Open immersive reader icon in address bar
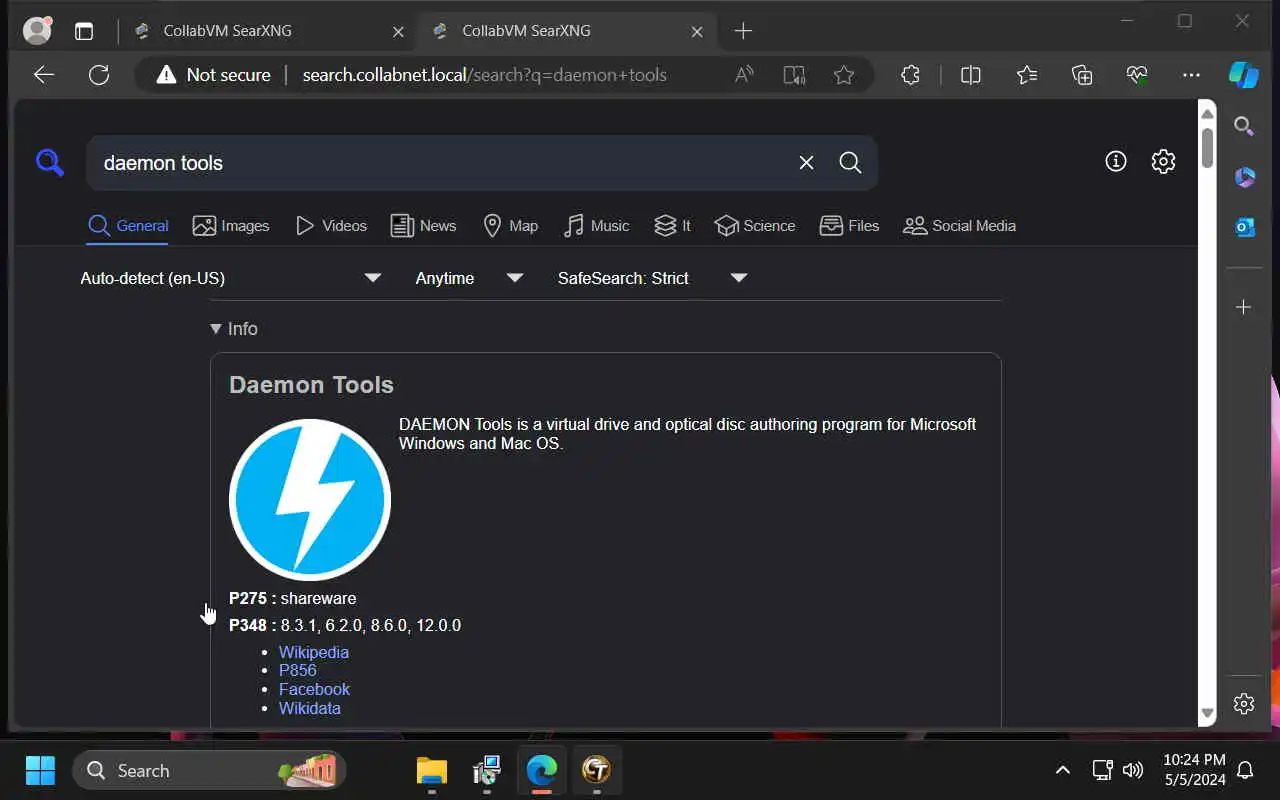The height and width of the screenshot is (800, 1280). [x=794, y=75]
